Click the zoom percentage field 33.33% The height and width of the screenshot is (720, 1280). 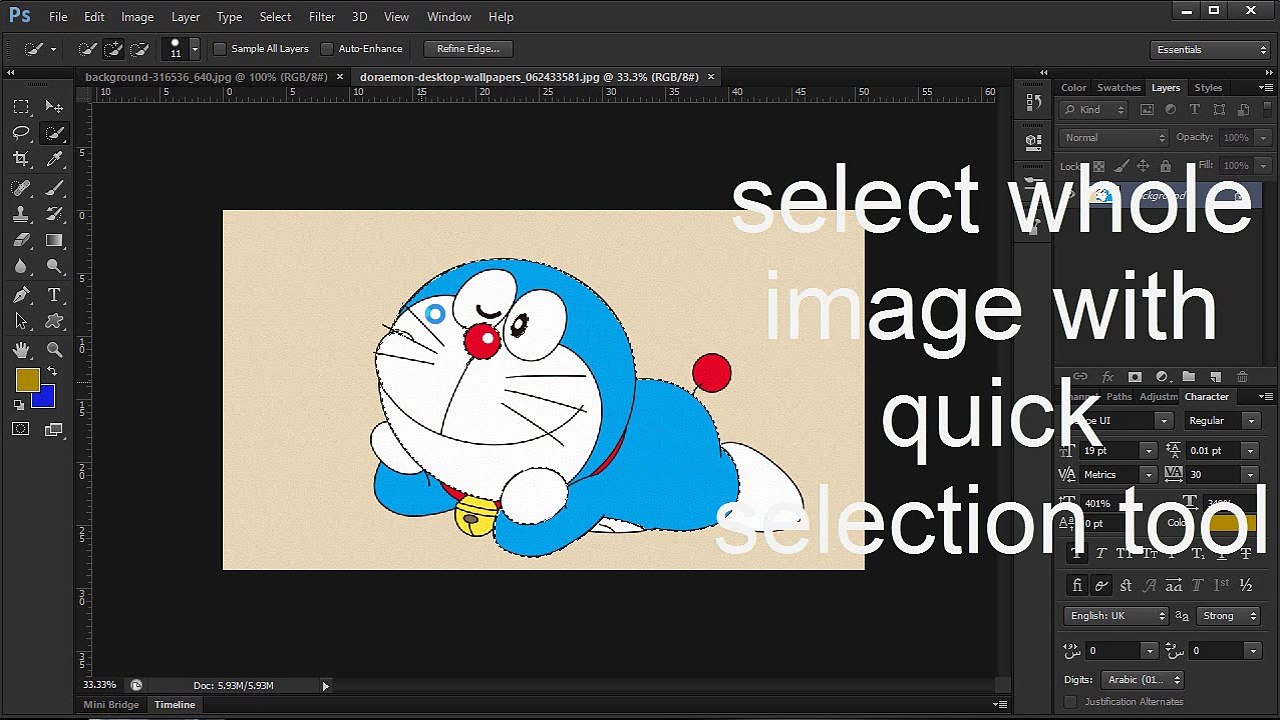point(99,685)
